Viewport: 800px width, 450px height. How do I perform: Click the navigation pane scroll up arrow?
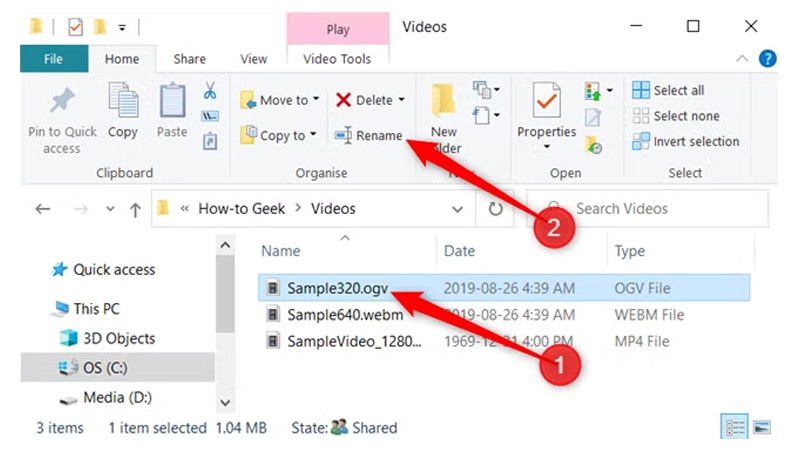pos(225,246)
